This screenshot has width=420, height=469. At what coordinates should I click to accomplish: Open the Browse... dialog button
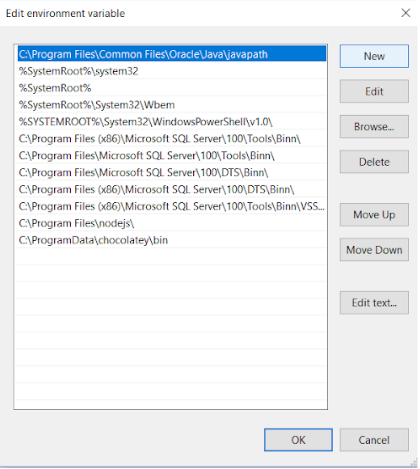point(374,127)
